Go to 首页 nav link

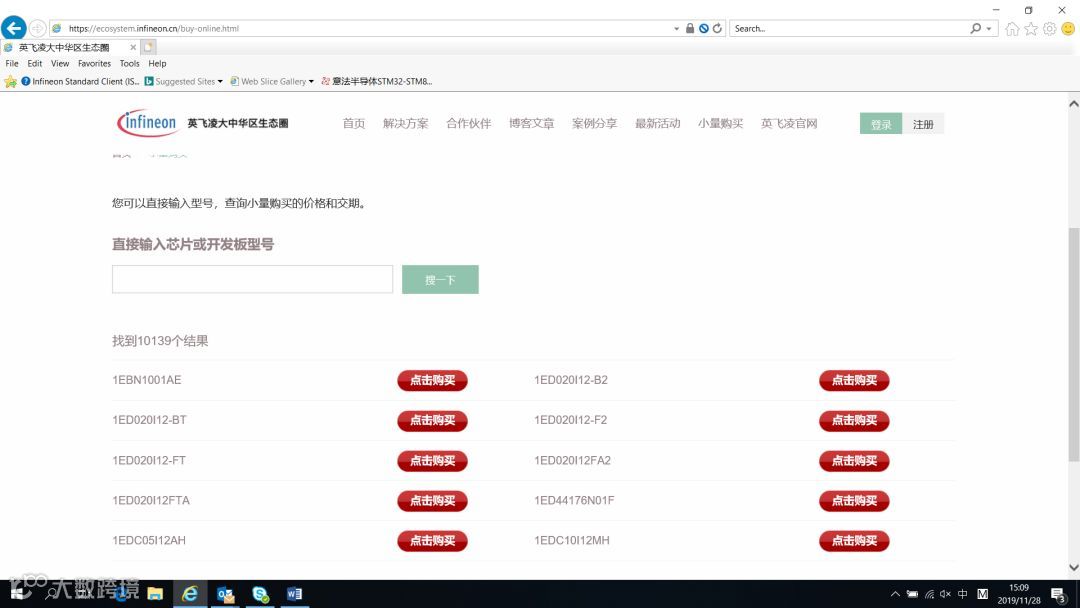pos(353,123)
